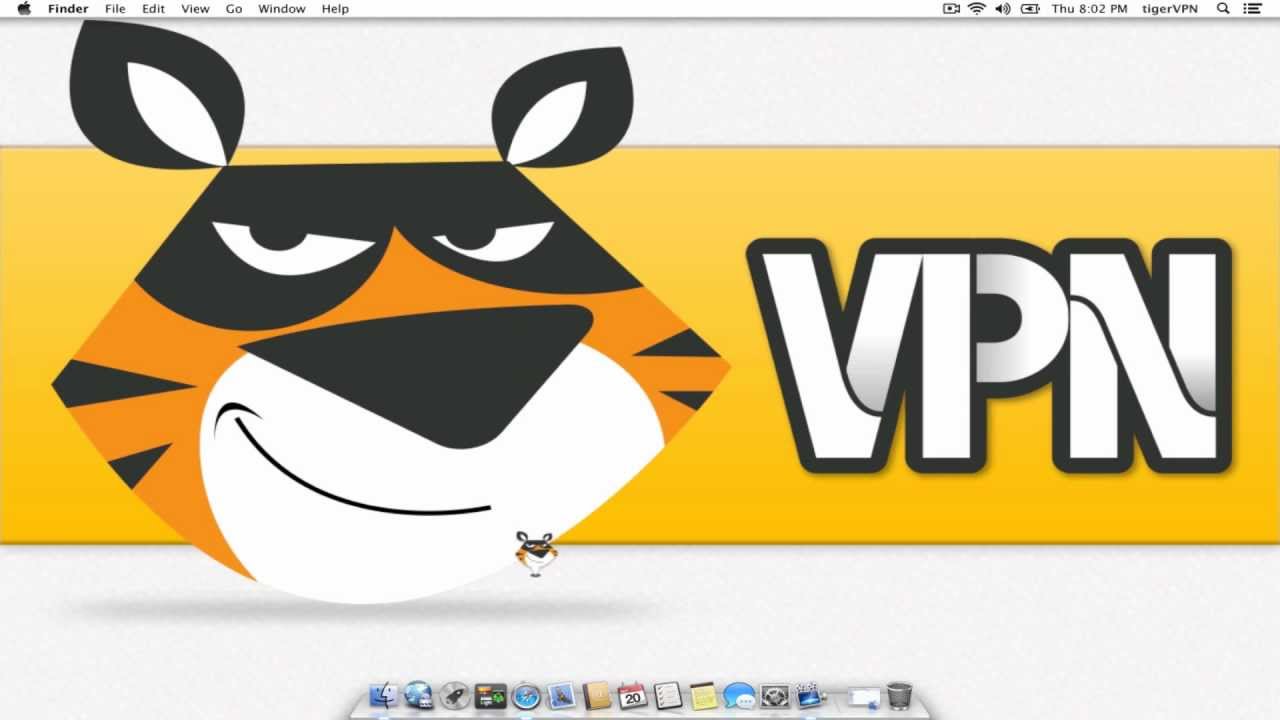Open the Go menu

[234, 9]
